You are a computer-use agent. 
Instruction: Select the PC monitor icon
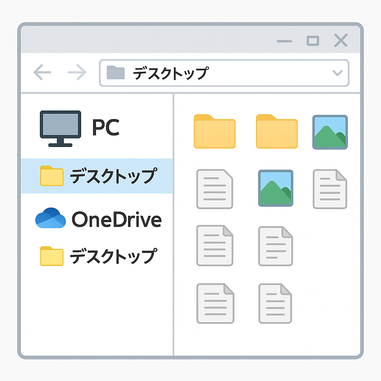tap(60, 129)
